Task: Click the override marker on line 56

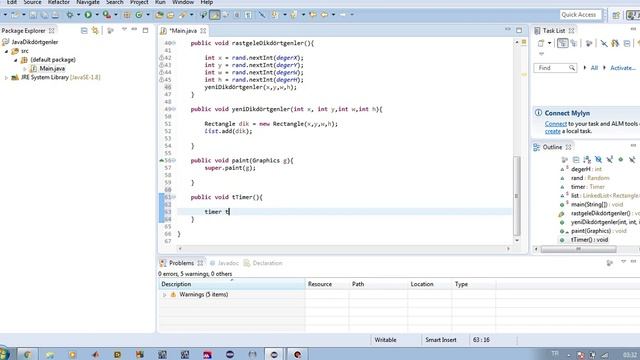Action: [x=161, y=160]
